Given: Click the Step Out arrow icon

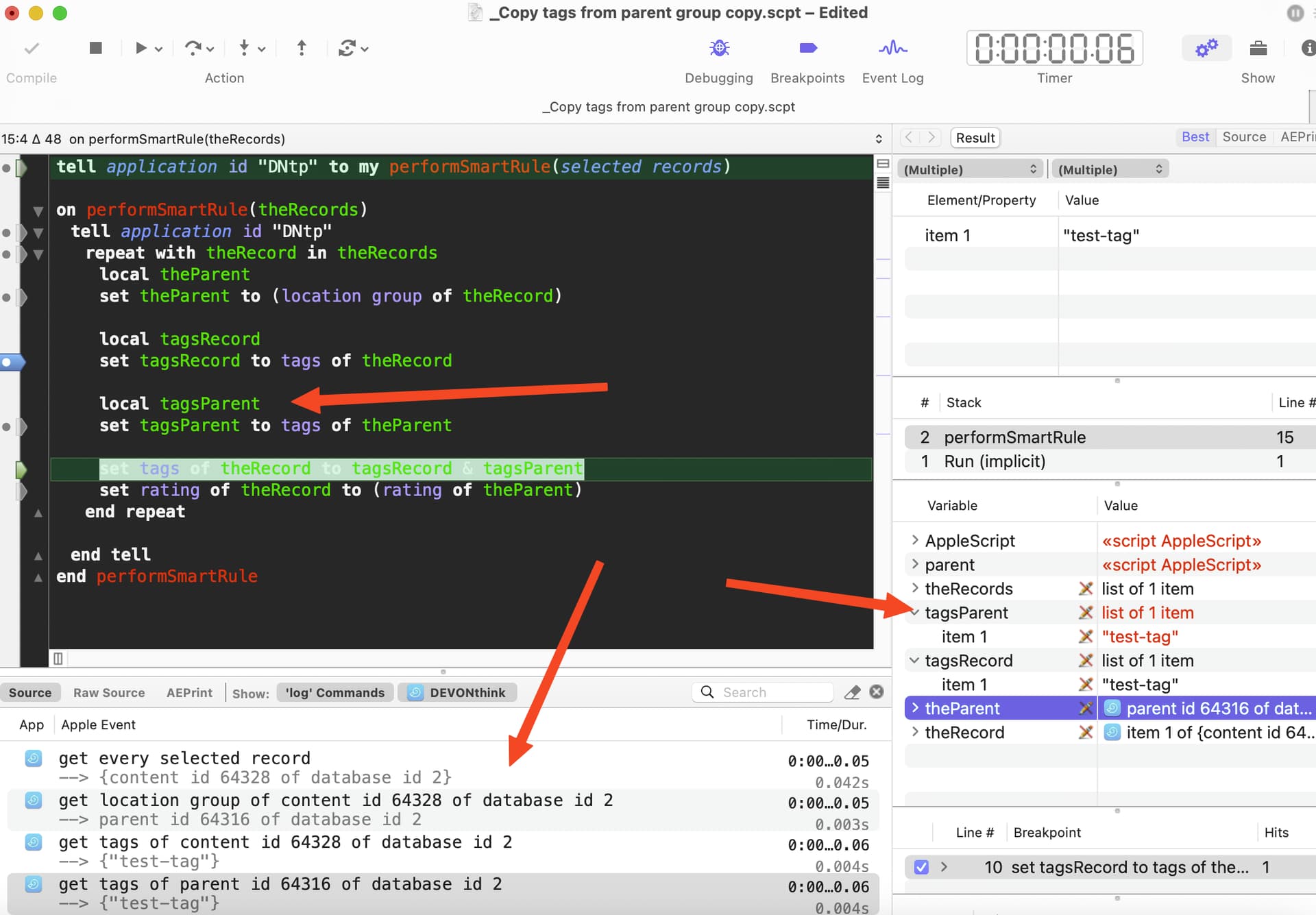Looking at the screenshot, I should (x=301, y=48).
